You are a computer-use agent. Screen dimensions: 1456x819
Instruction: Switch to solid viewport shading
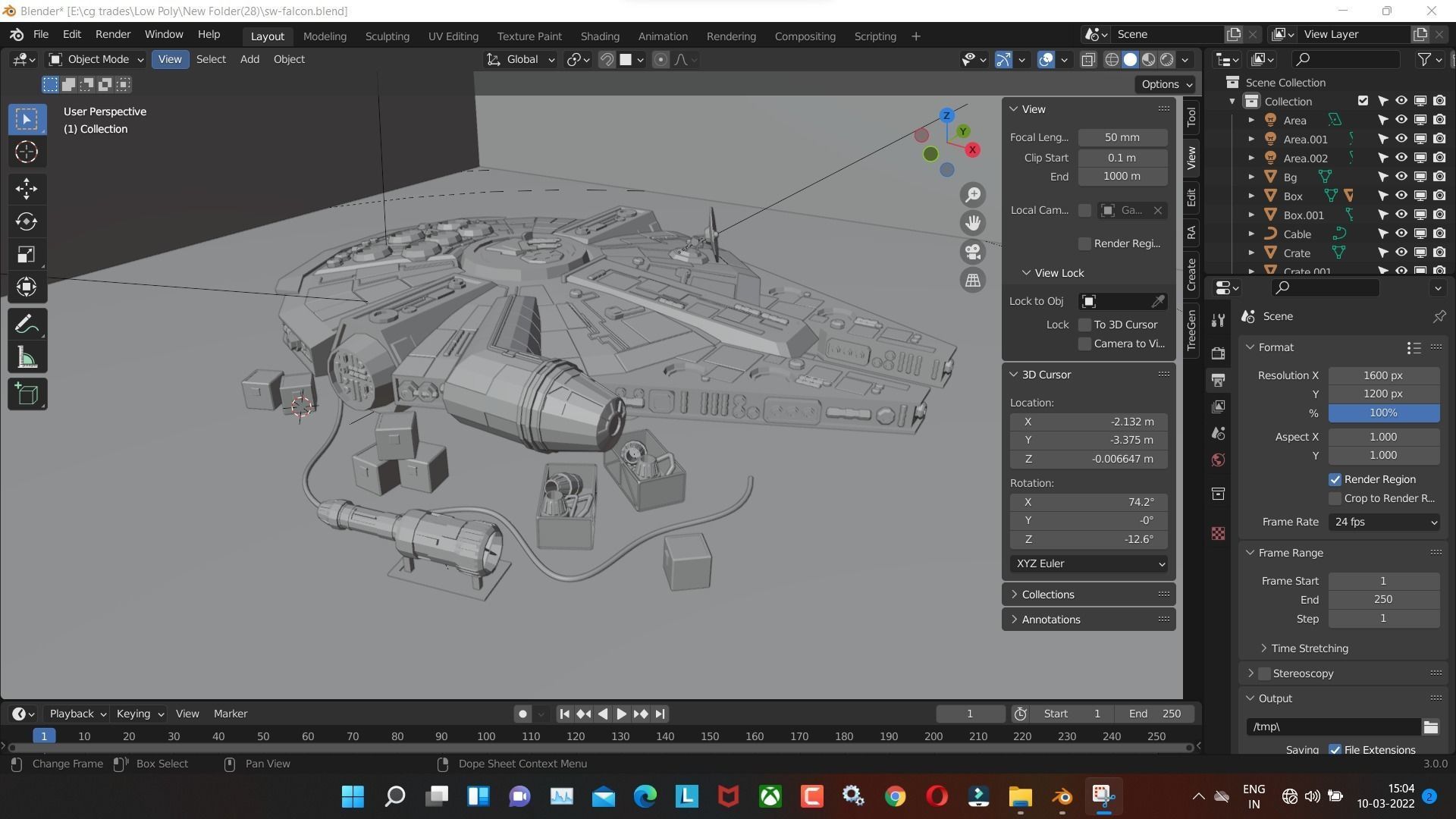(1130, 60)
